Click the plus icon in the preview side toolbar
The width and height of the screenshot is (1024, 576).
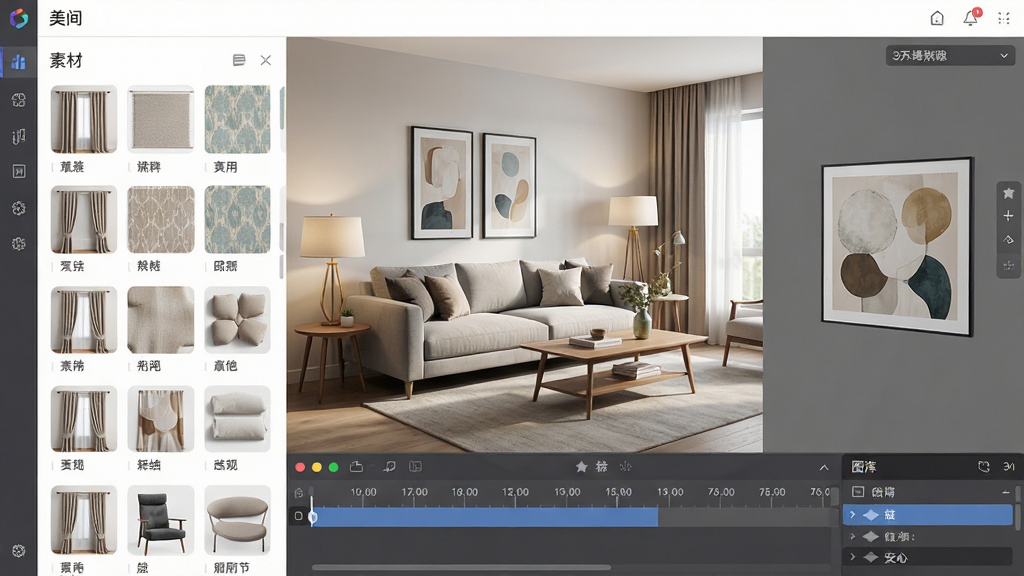[x=1008, y=216]
